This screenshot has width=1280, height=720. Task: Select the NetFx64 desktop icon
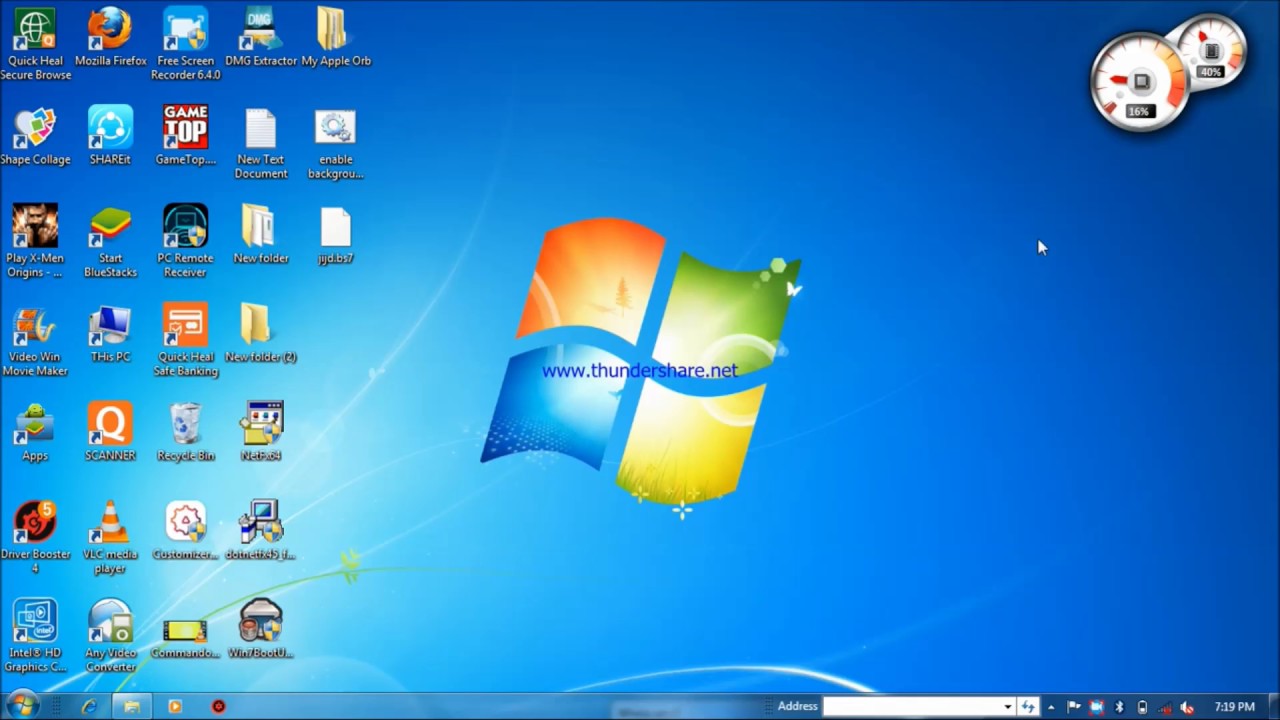(261, 432)
